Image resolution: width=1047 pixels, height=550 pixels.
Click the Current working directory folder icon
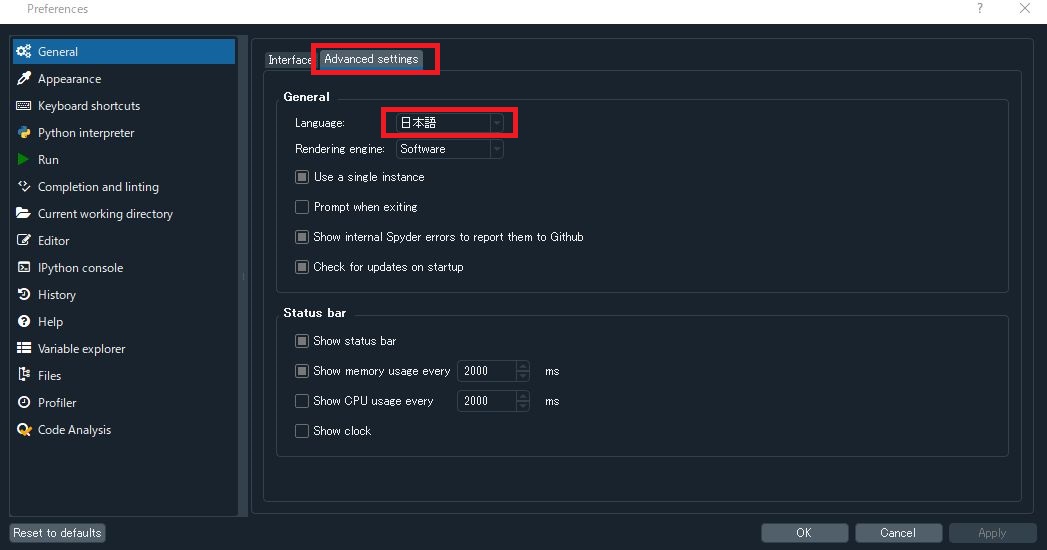(23, 213)
